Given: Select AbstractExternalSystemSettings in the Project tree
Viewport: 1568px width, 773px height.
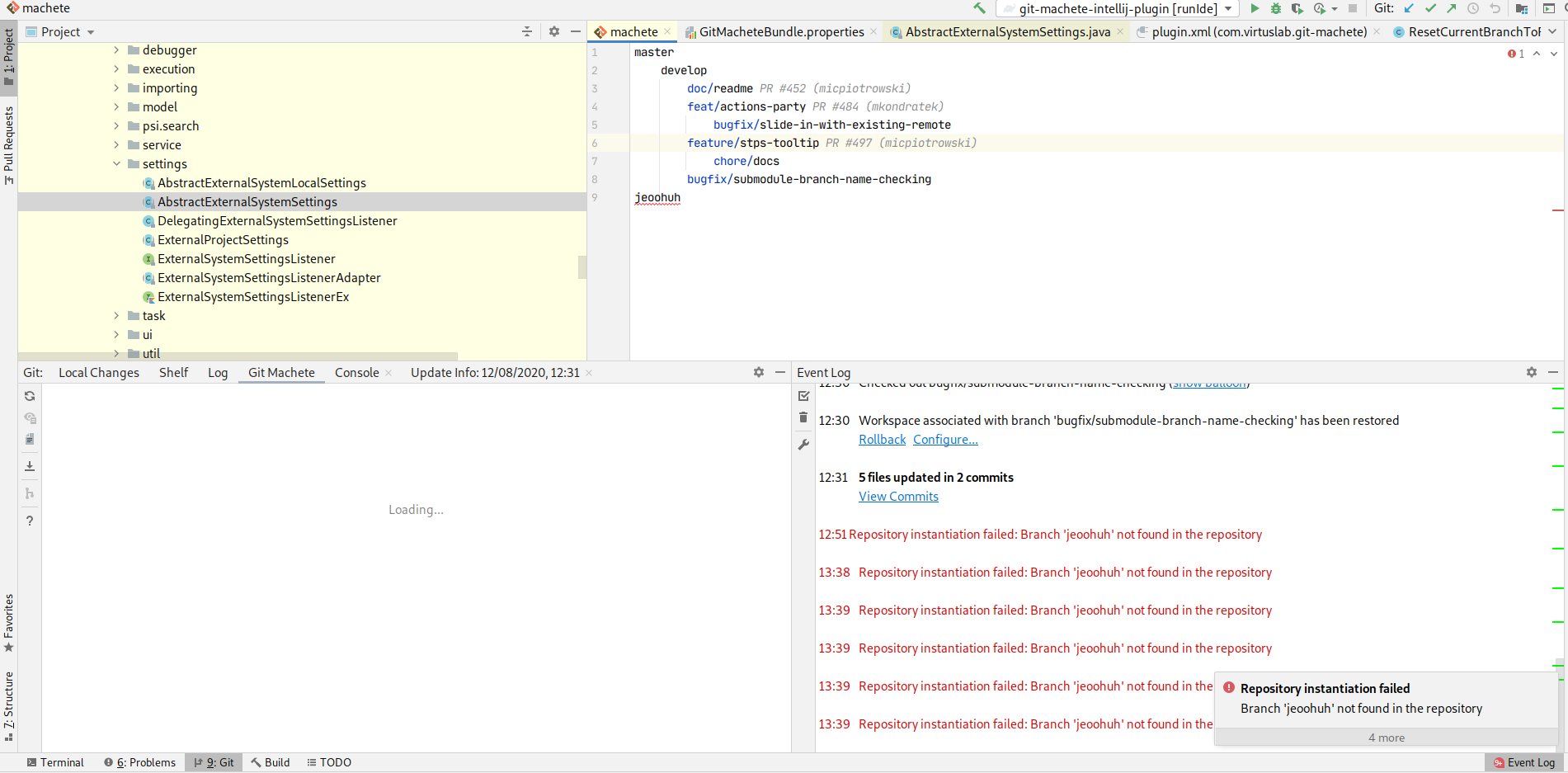Looking at the screenshot, I should coord(247,201).
